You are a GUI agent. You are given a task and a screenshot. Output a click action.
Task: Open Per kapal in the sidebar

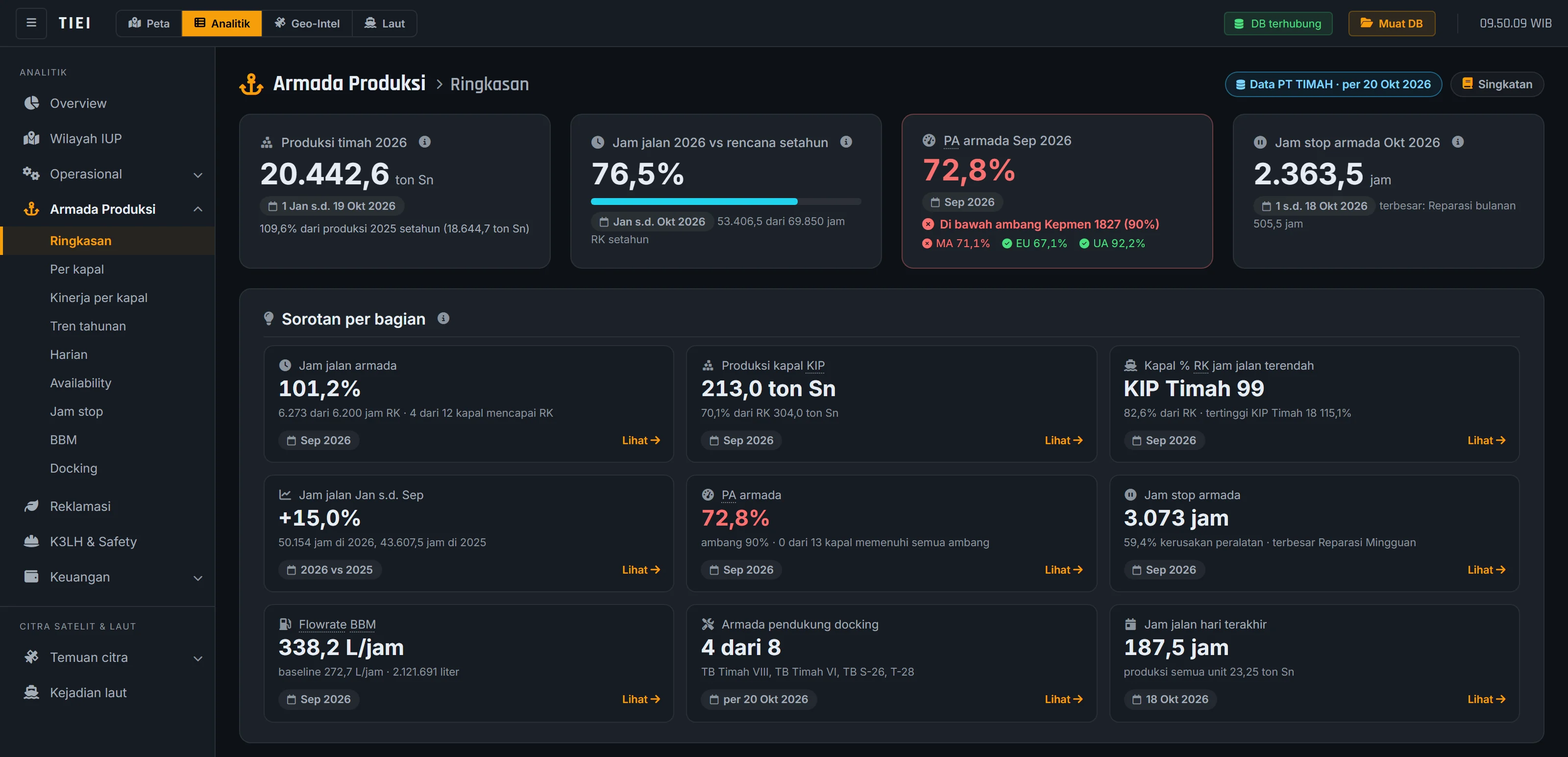(107, 269)
